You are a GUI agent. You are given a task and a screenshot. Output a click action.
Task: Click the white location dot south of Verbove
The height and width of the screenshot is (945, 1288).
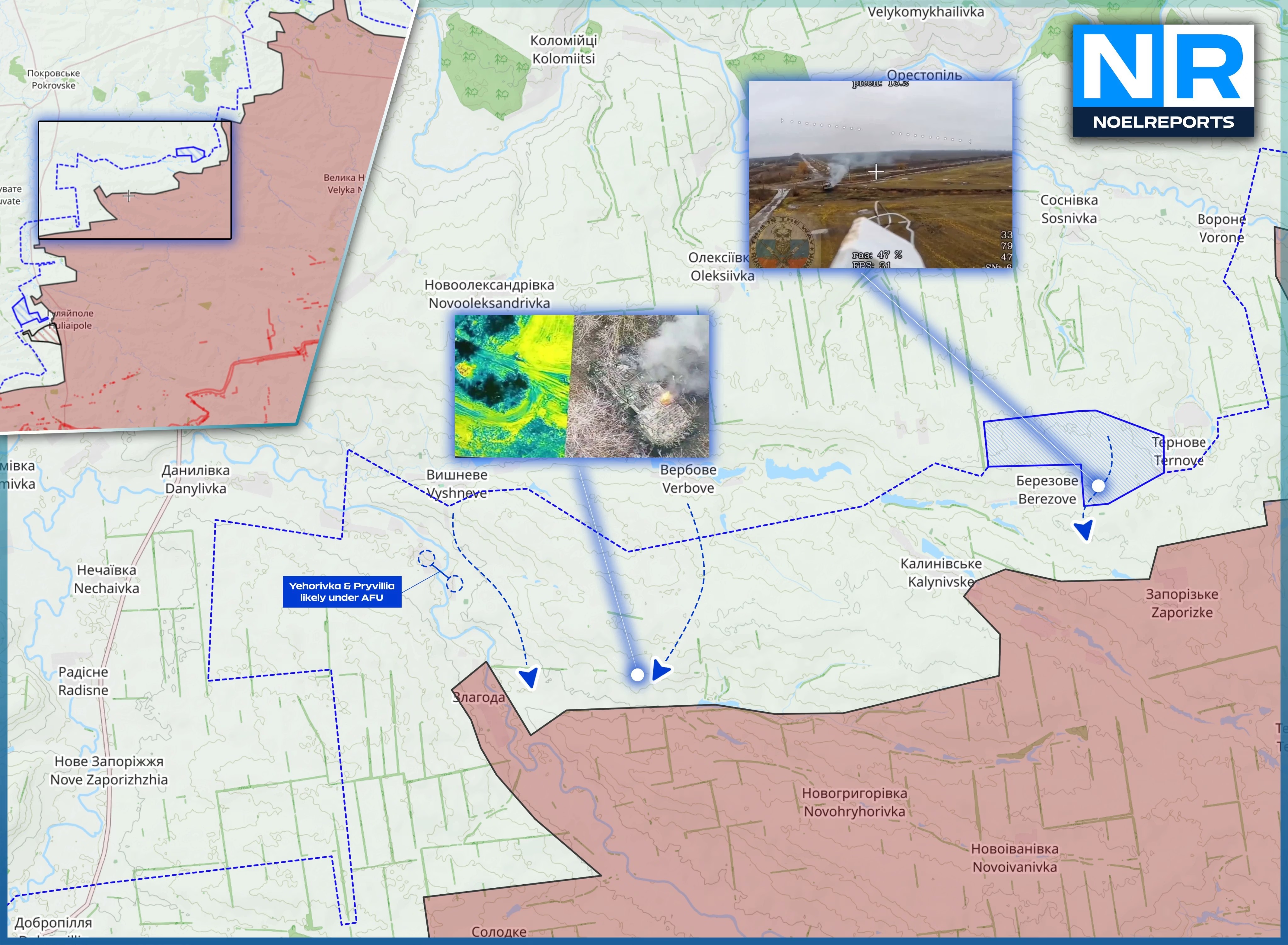click(x=637, y=675)
